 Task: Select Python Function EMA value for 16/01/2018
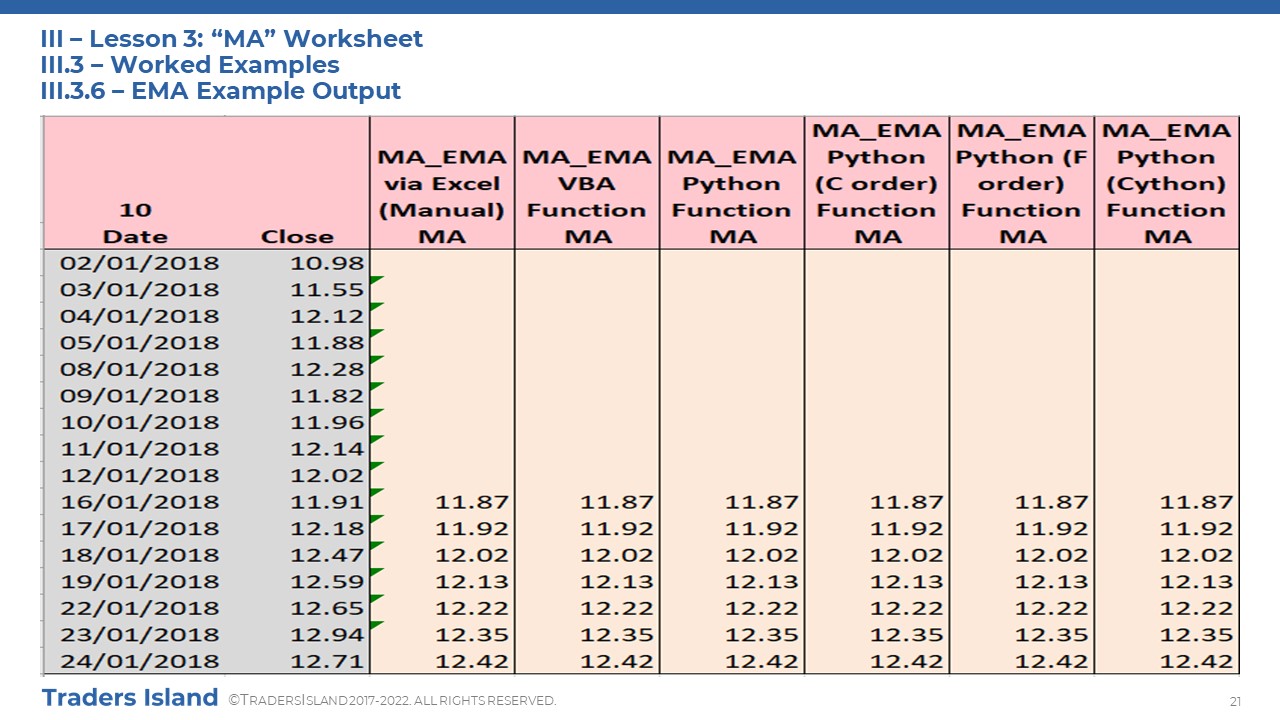[762, 502]
